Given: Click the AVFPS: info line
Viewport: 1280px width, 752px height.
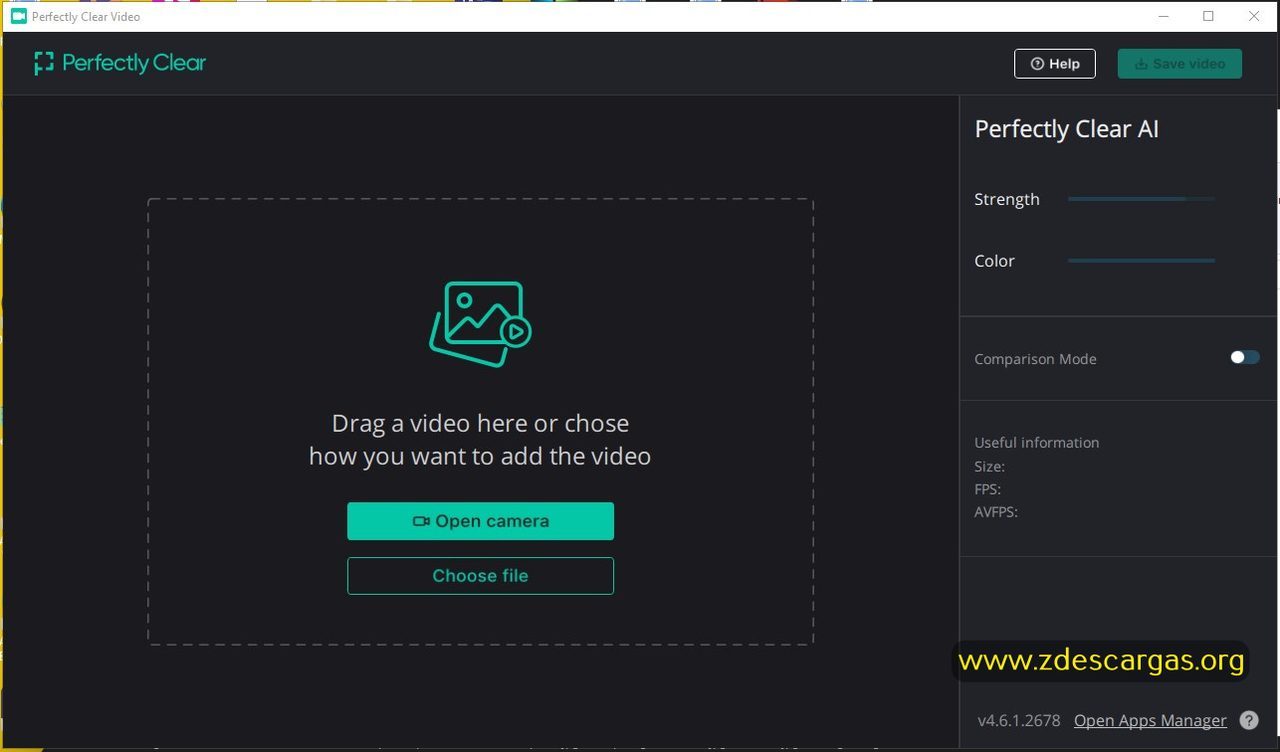Looking at the screenshot, I should [996, 512].
